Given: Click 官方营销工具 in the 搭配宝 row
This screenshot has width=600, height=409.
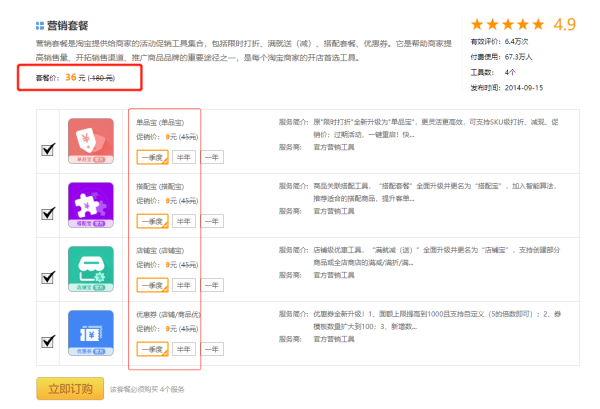Looking at the screenshot, I should click(x=334, y=211).
